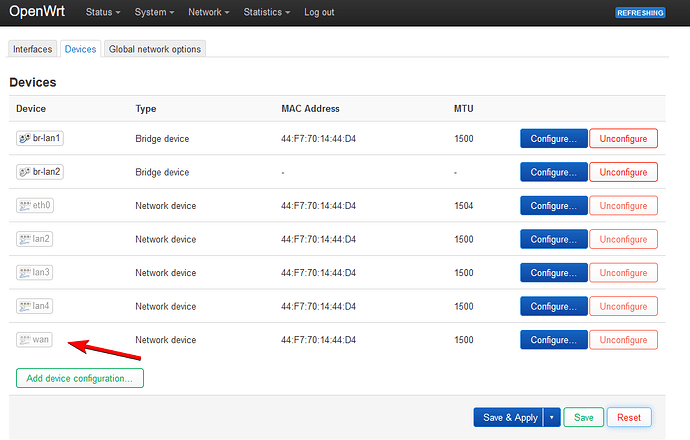Configure the lan4 device
Image resolution: width=690 pixels, height=440 pixels.
point(554,306)
